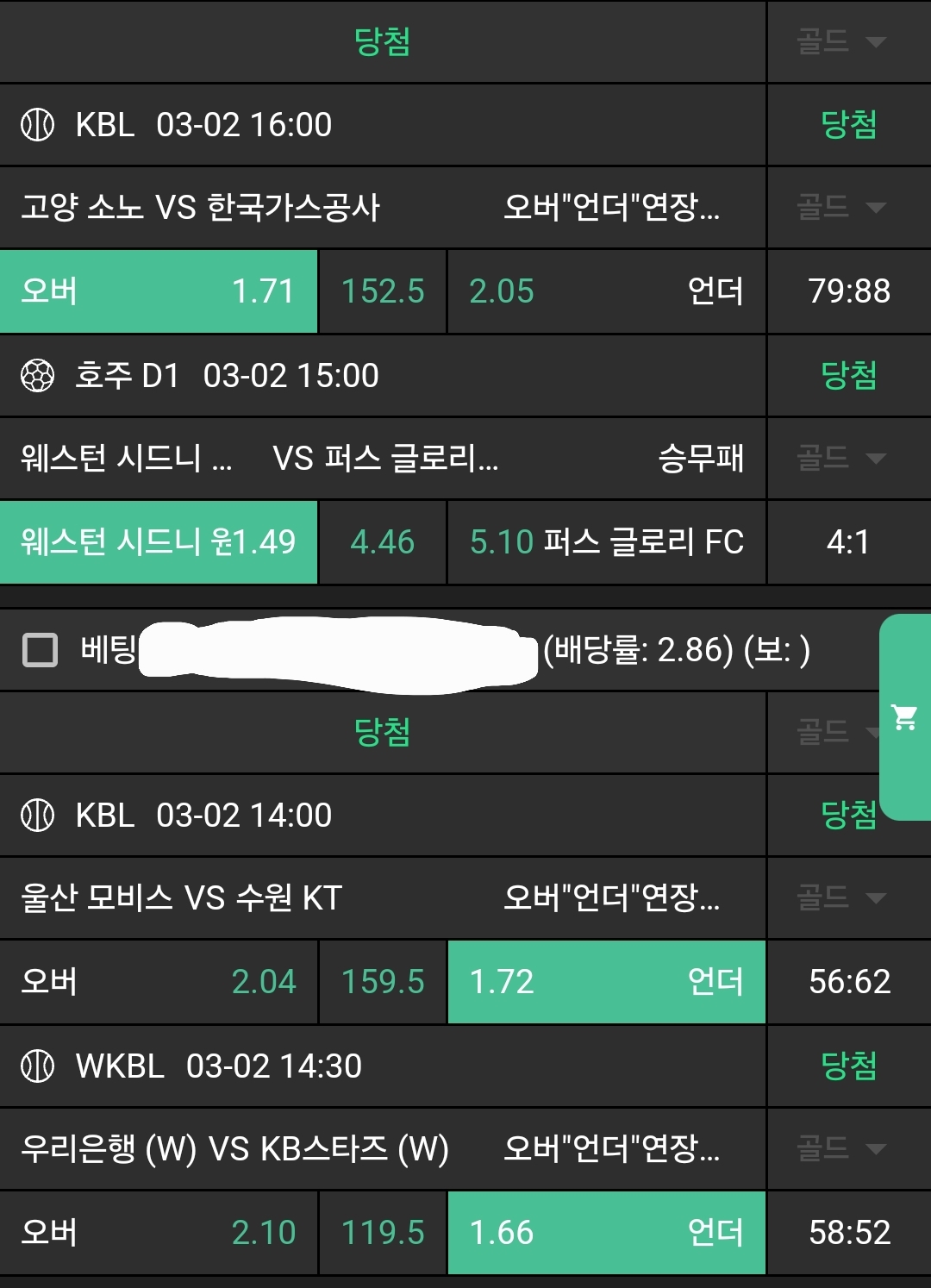Select 오버 2.10 on 우리은행 game

point(159,1233)
